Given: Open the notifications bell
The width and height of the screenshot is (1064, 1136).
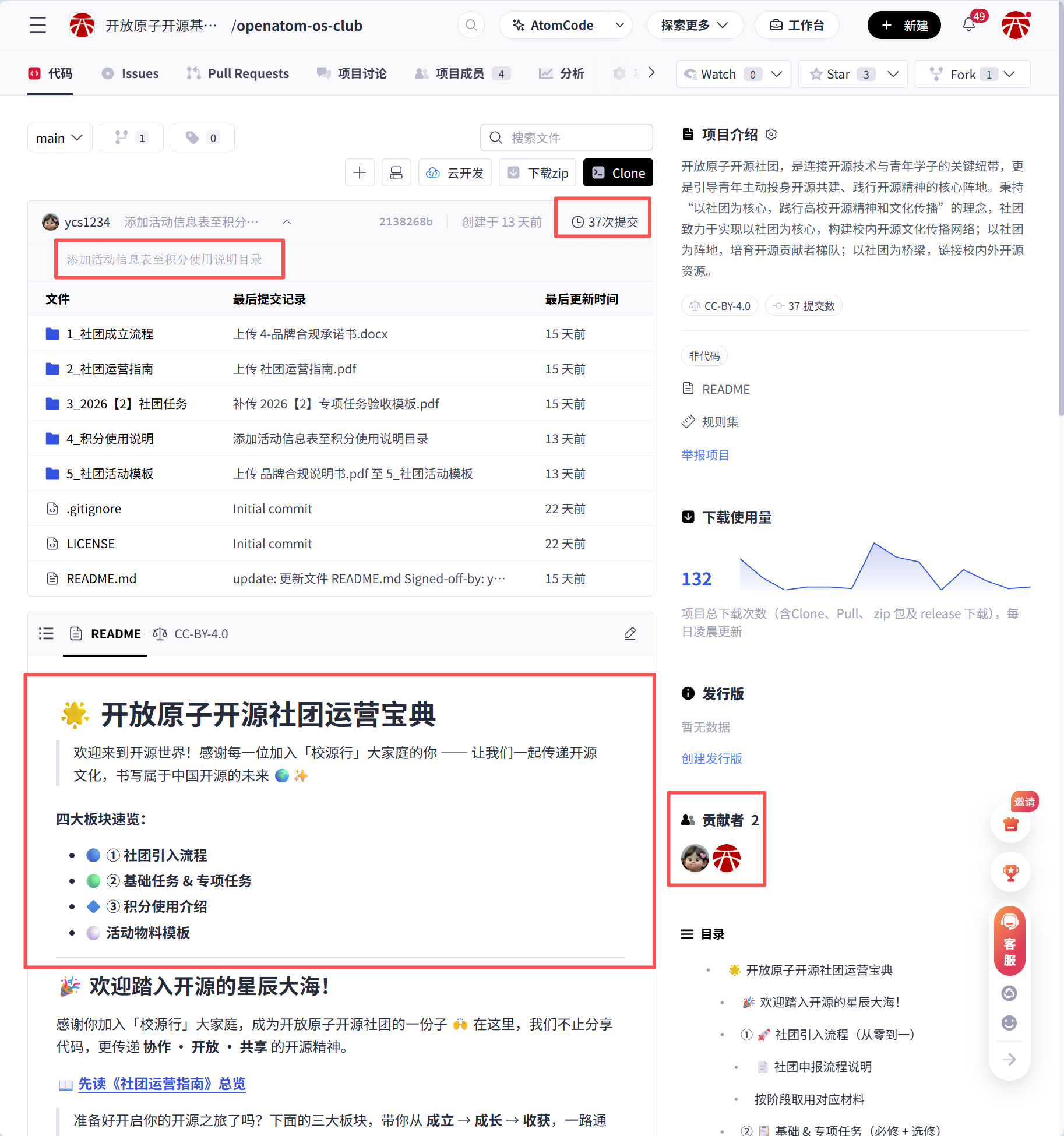Looking at the screenshot, I should [968, 25].
